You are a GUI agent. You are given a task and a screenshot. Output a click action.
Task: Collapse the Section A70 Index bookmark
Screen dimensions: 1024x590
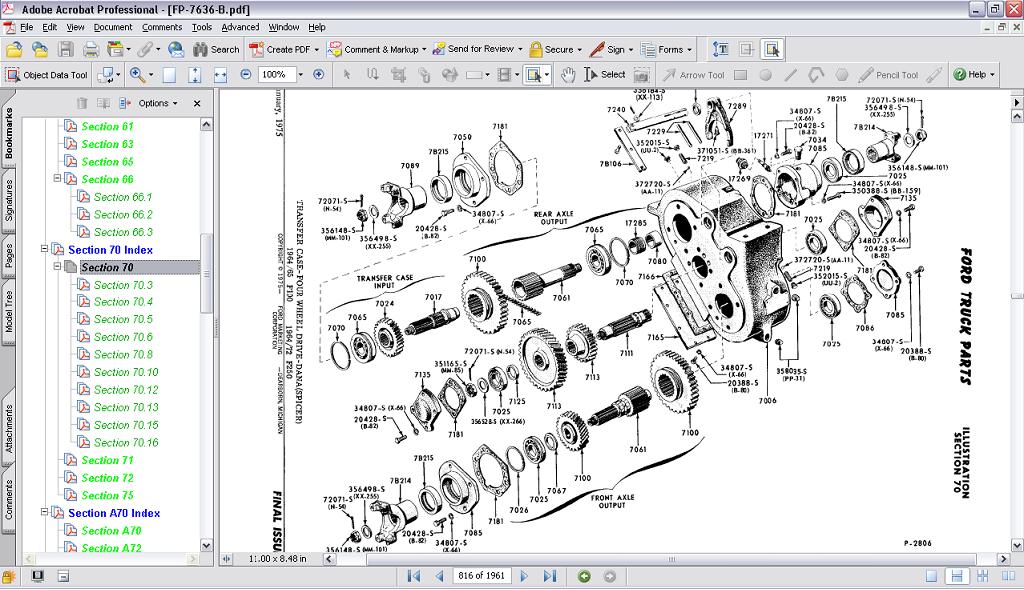(44, 512)
